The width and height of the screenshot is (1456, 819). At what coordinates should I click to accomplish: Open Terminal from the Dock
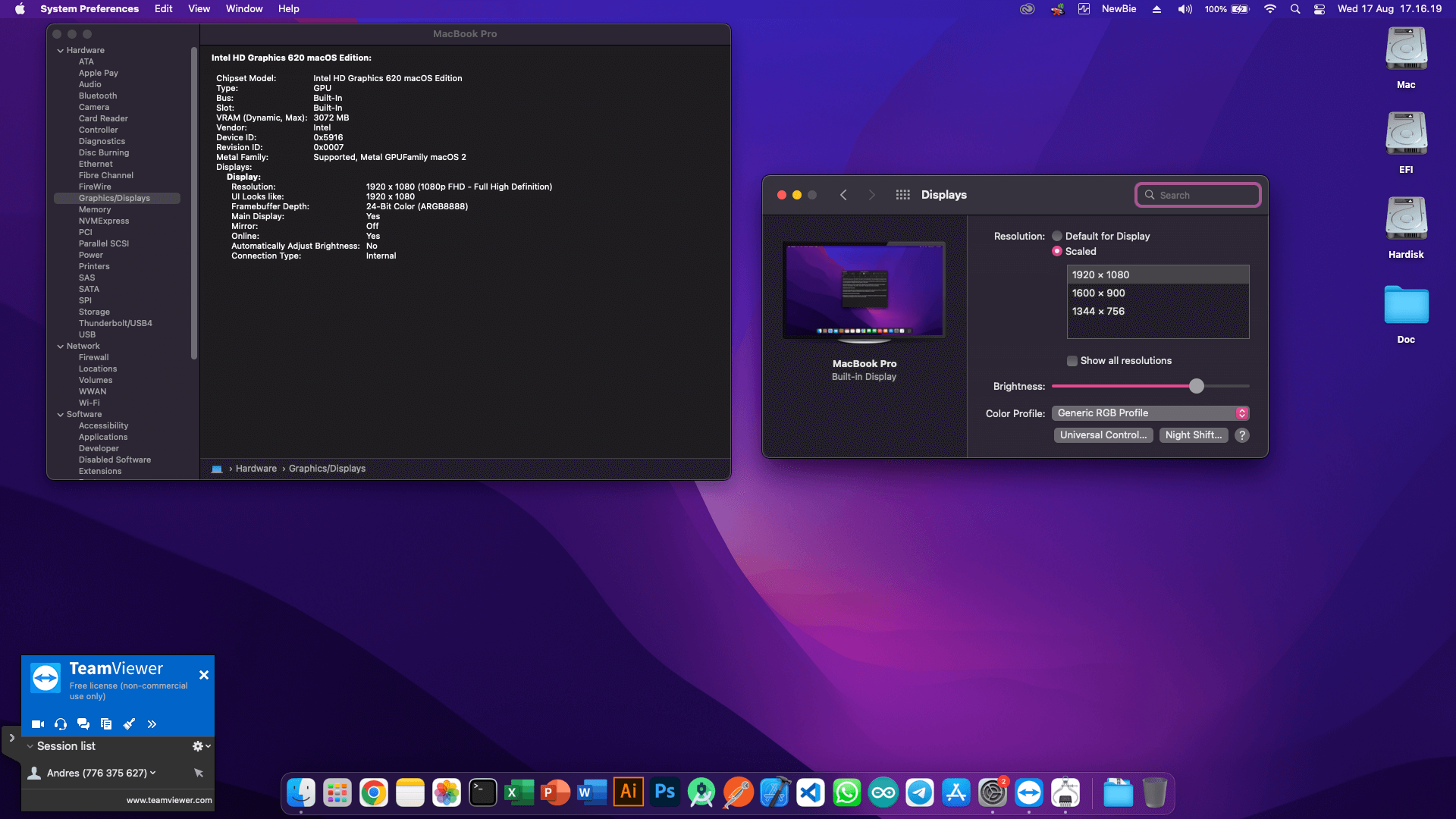483,793
